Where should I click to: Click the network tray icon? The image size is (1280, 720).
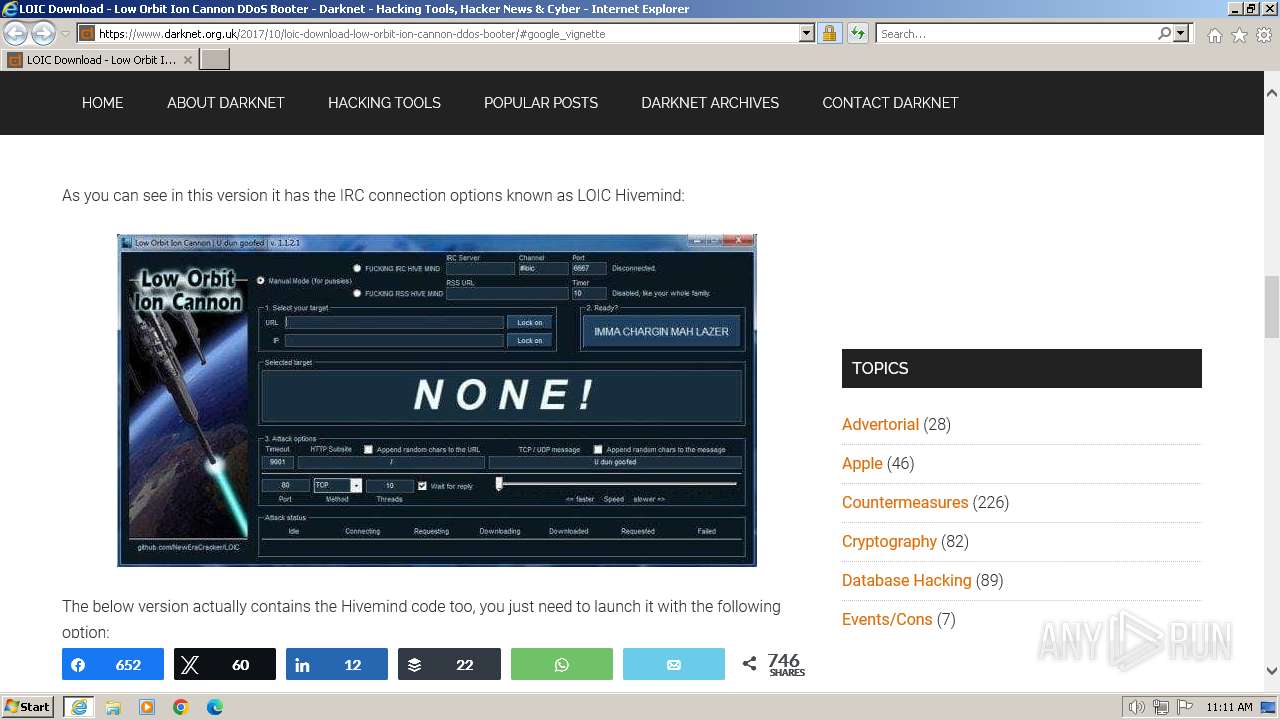tap(1160, 707)
